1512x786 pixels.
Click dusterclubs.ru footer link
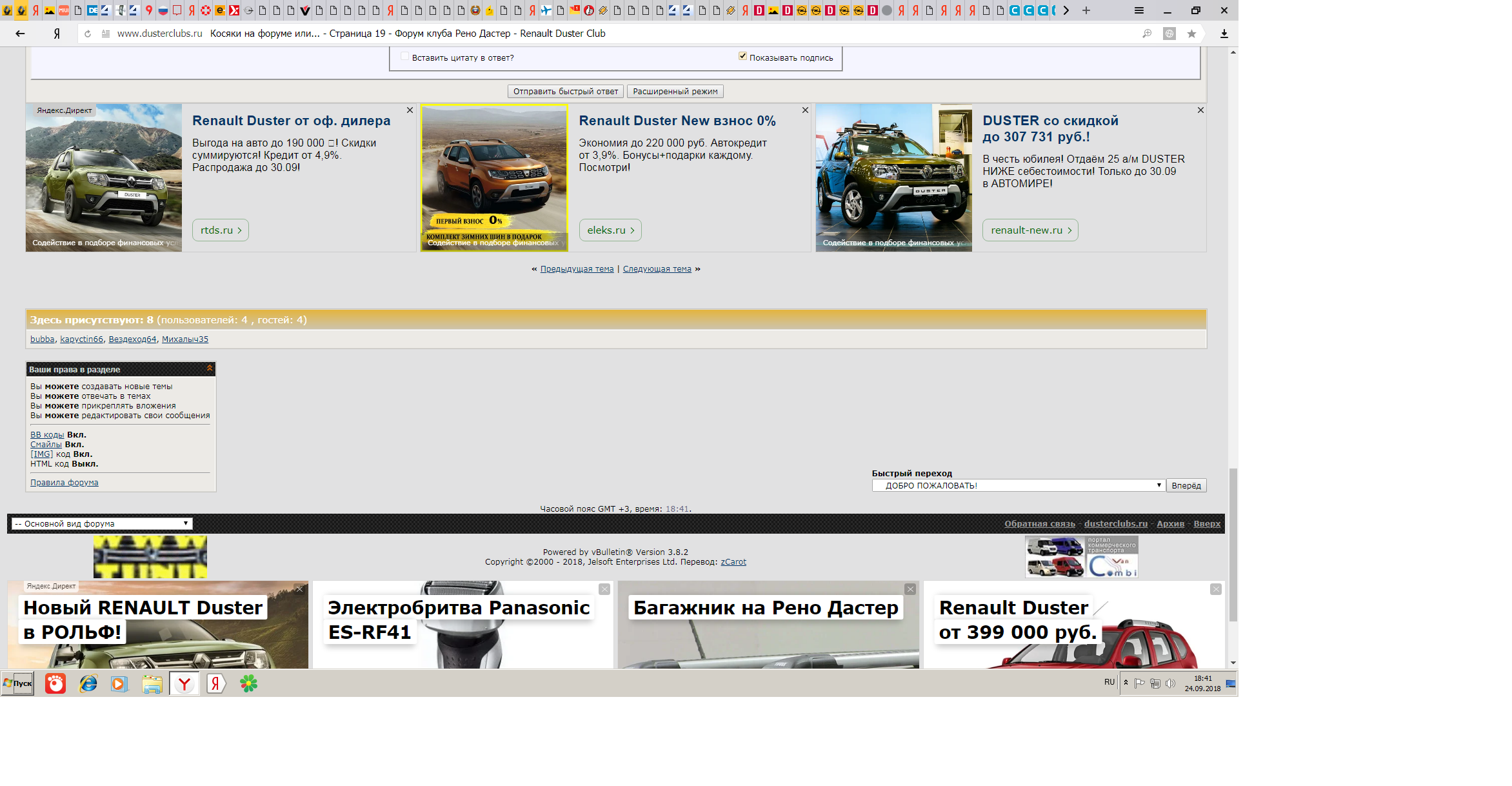(1115, 523)
